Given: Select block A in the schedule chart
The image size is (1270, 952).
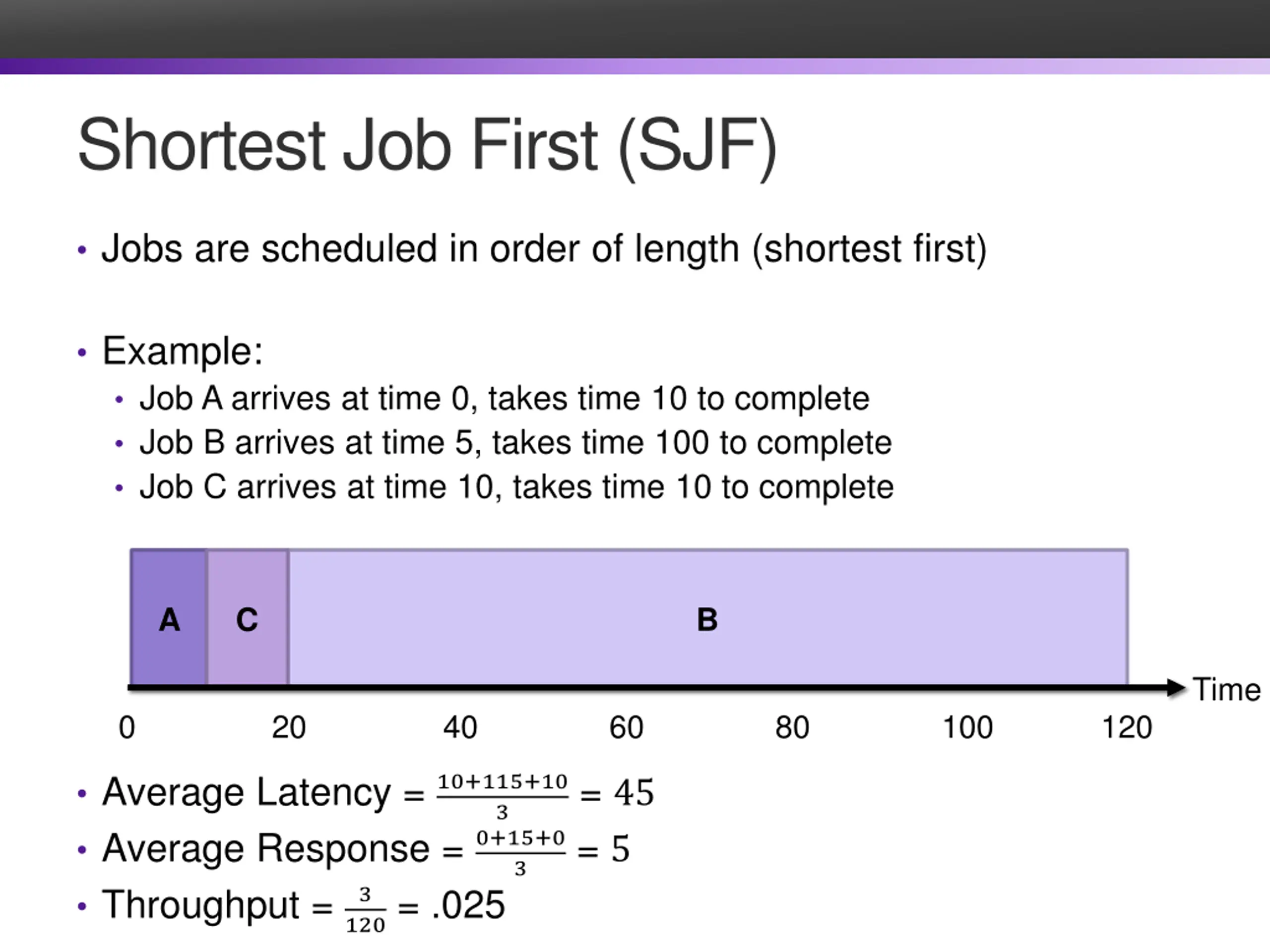Looking at the screenshot, I should click(169, 619).
